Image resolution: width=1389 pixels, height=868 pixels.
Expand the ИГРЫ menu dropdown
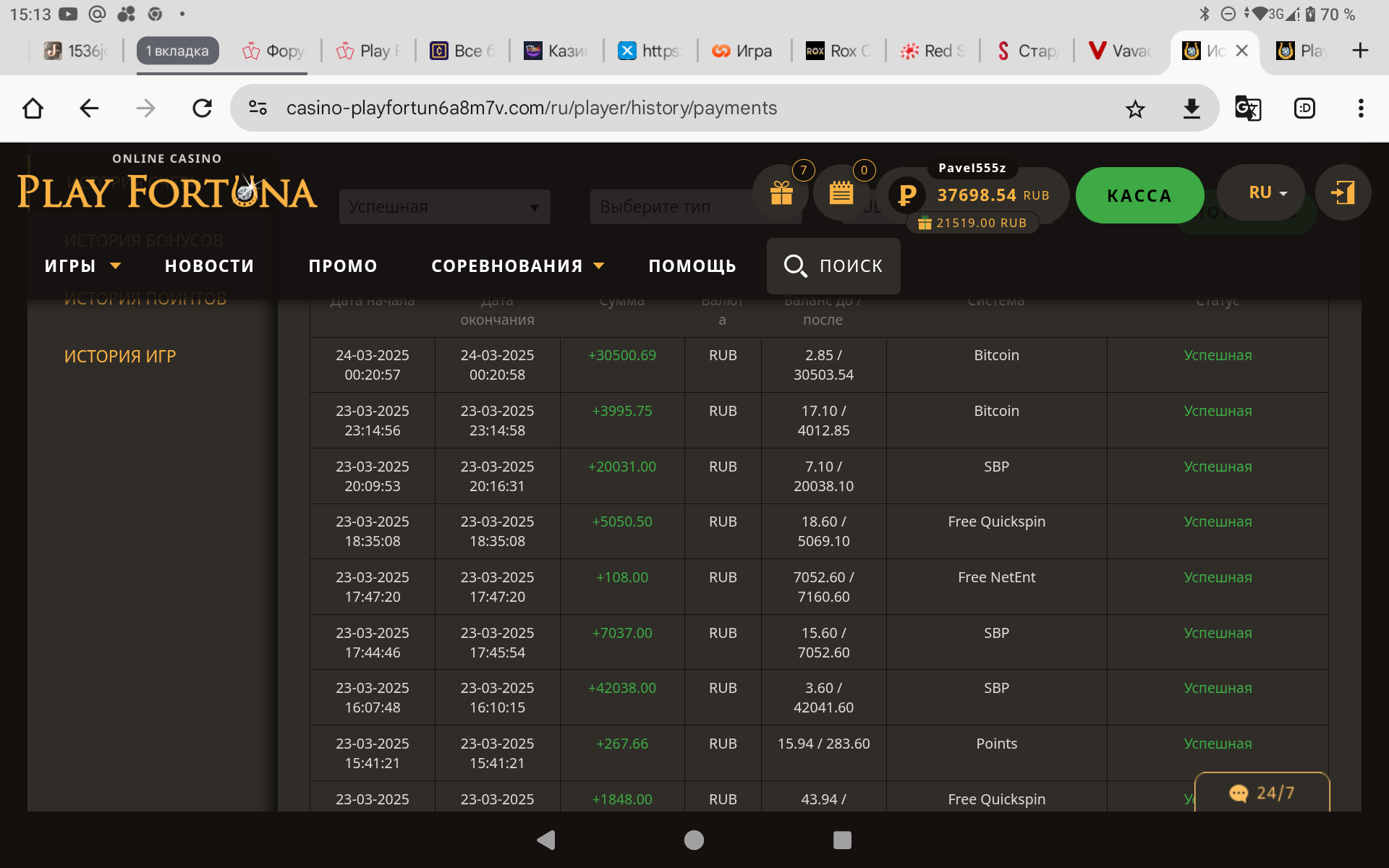point(82,266)
